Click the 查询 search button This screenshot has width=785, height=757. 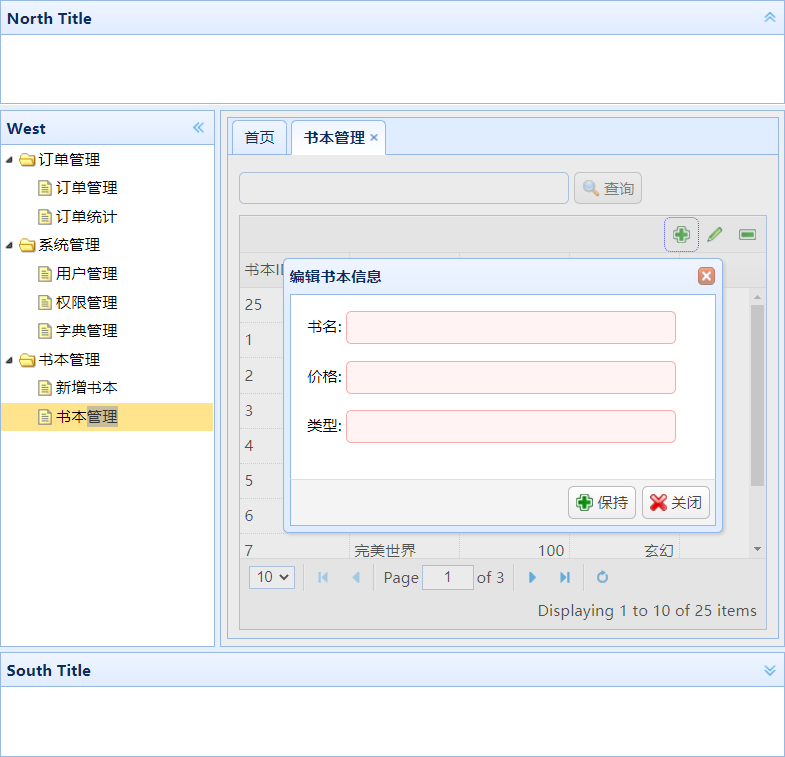pos(608,188)
